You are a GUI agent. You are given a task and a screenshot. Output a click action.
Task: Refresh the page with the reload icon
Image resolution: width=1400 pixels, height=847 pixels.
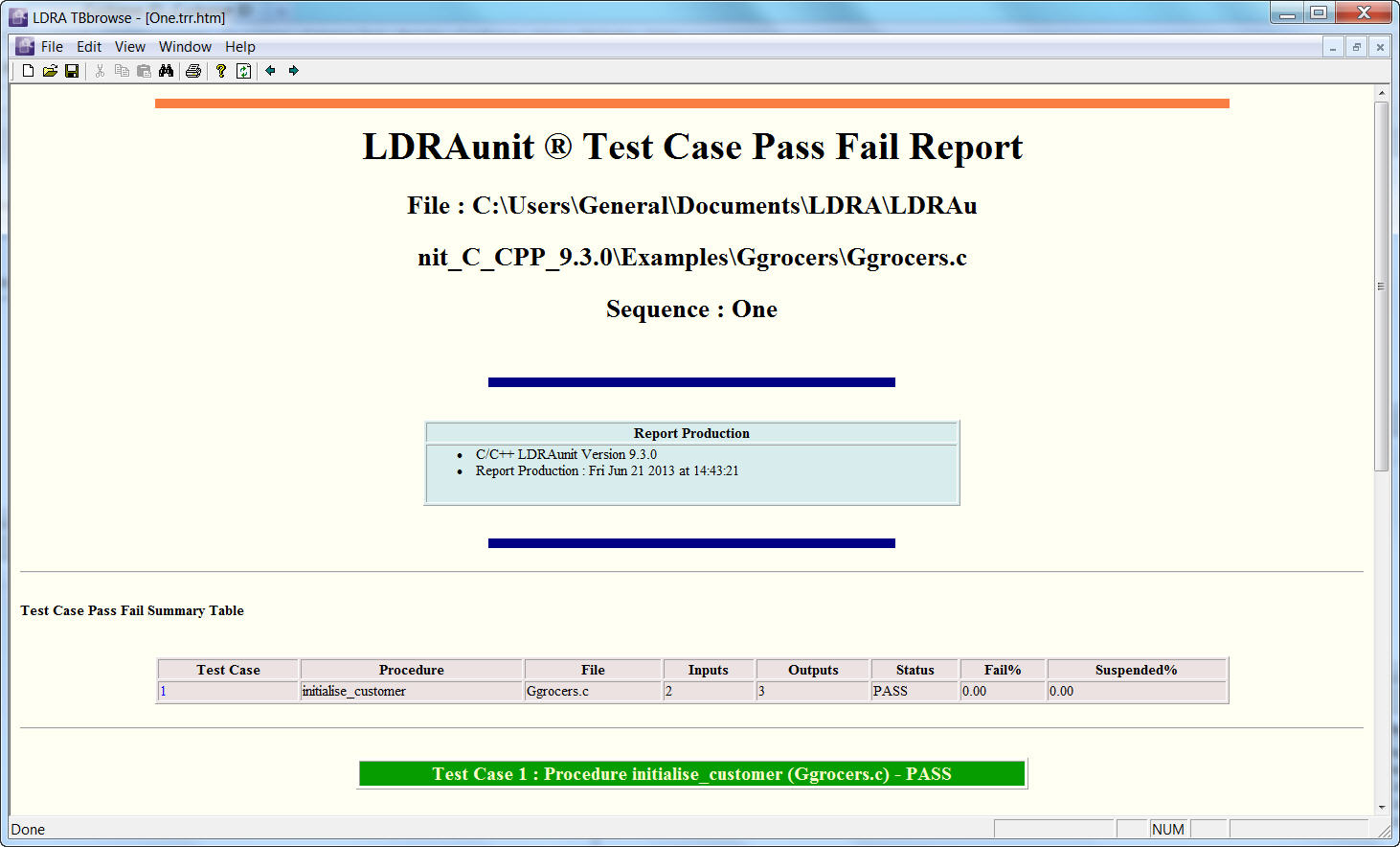pyautogui.click(x=244, y=71)
